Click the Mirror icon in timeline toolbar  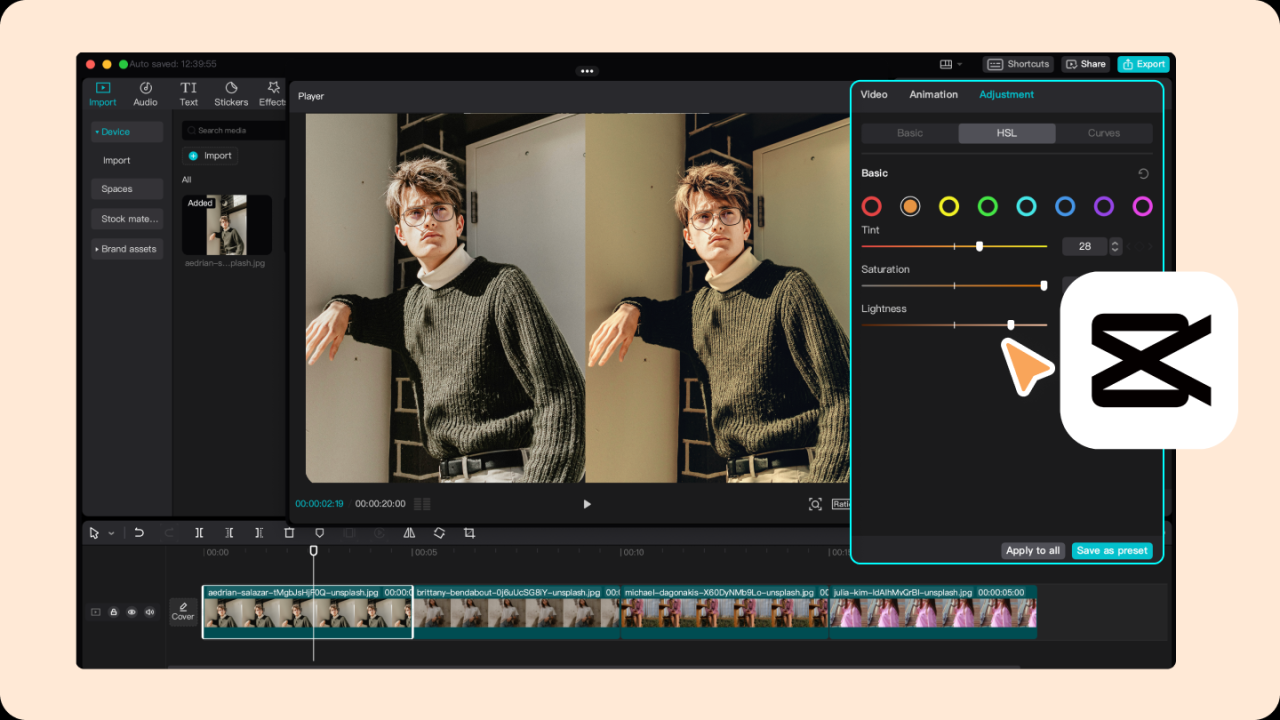coord(409,533)
